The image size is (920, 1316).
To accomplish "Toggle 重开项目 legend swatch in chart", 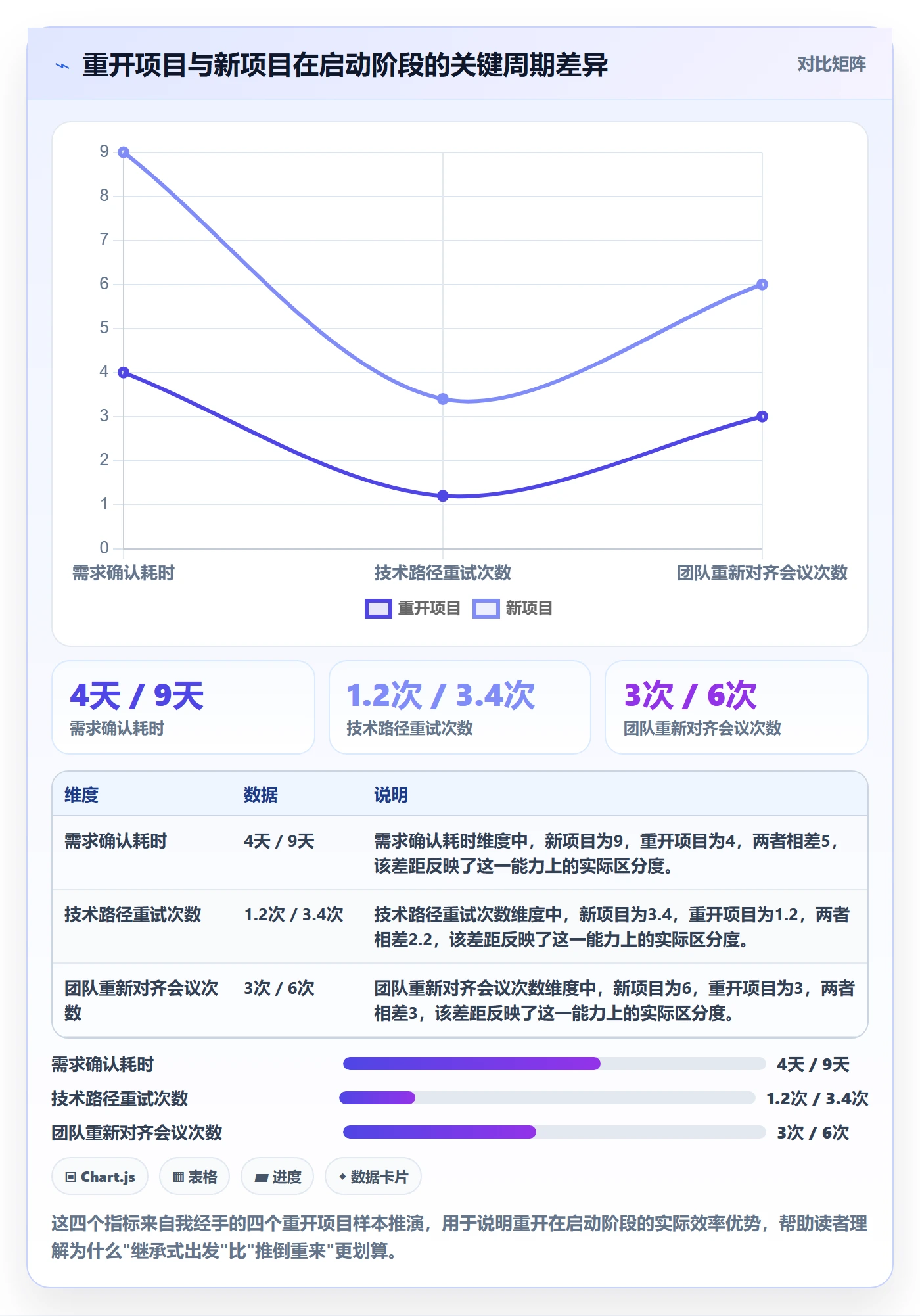I will click(379, 609).
